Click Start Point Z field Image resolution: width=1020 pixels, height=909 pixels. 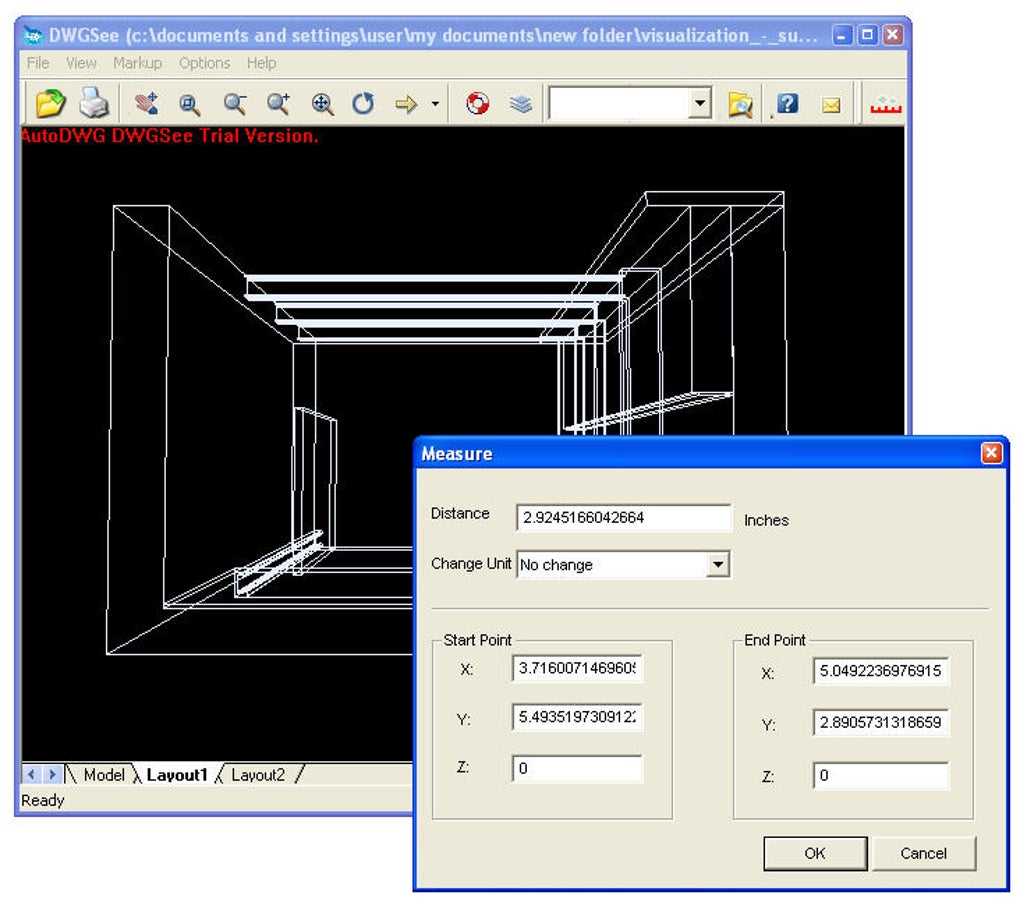click(x=577, y=768)
